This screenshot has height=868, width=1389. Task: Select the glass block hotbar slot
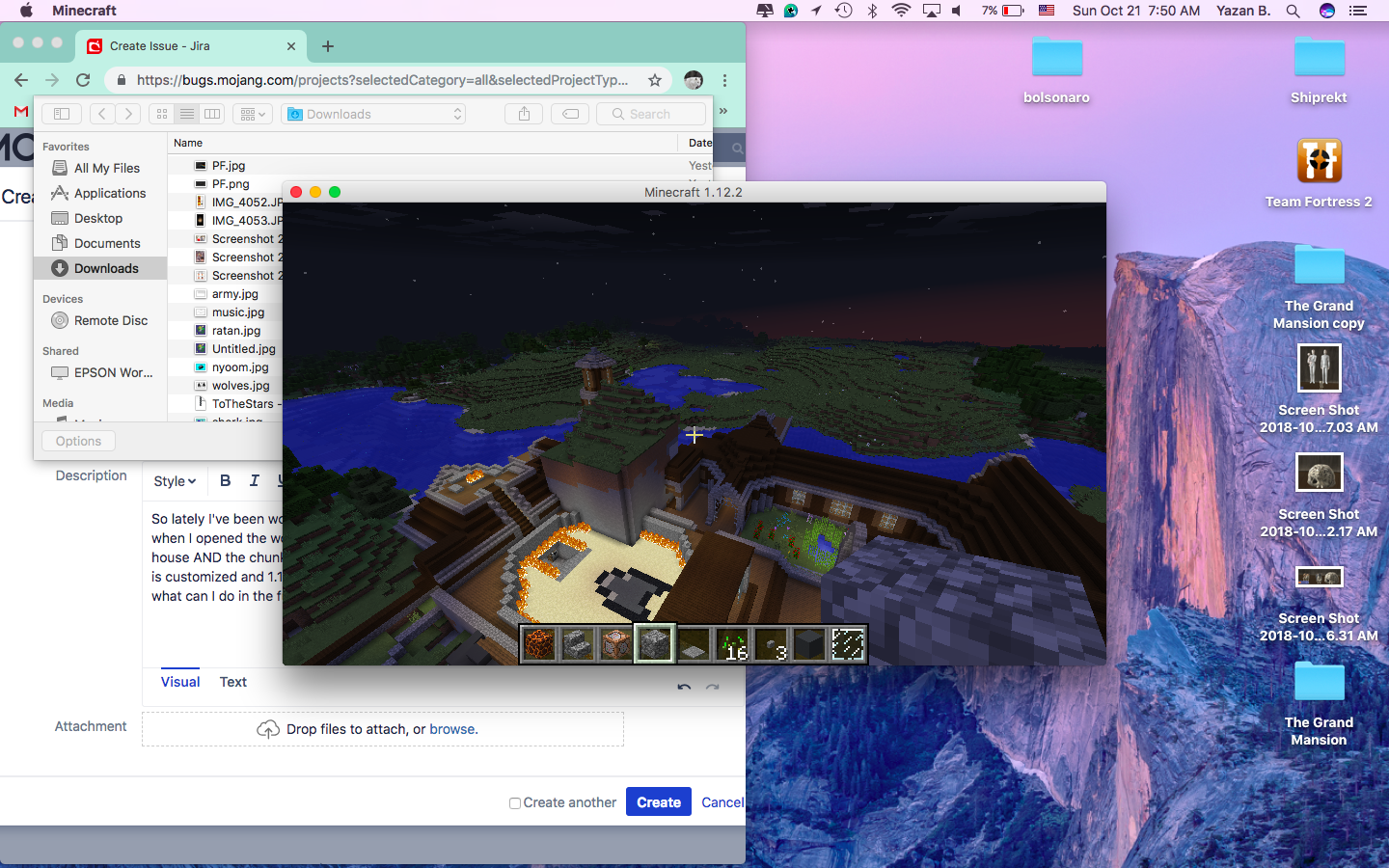pyautogui.click(x=848, y=644)
